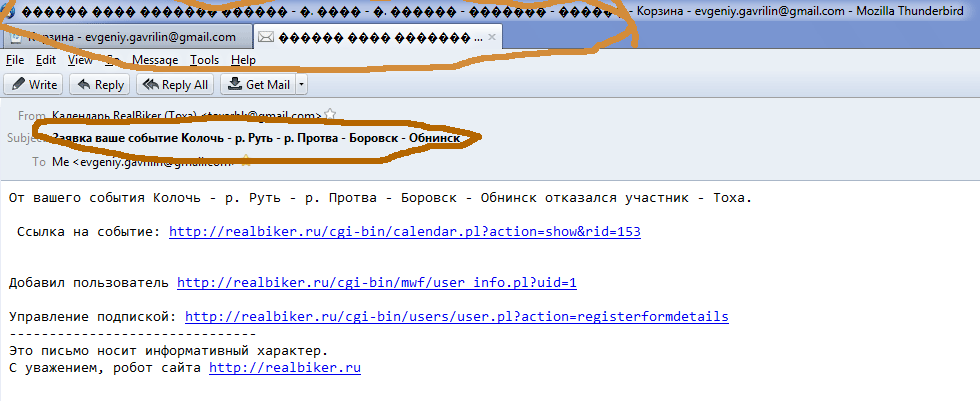Toggle the star beside the To recipient
This screenshot has width=980, height=401.
pyautogui.click(x=244, y=161)
